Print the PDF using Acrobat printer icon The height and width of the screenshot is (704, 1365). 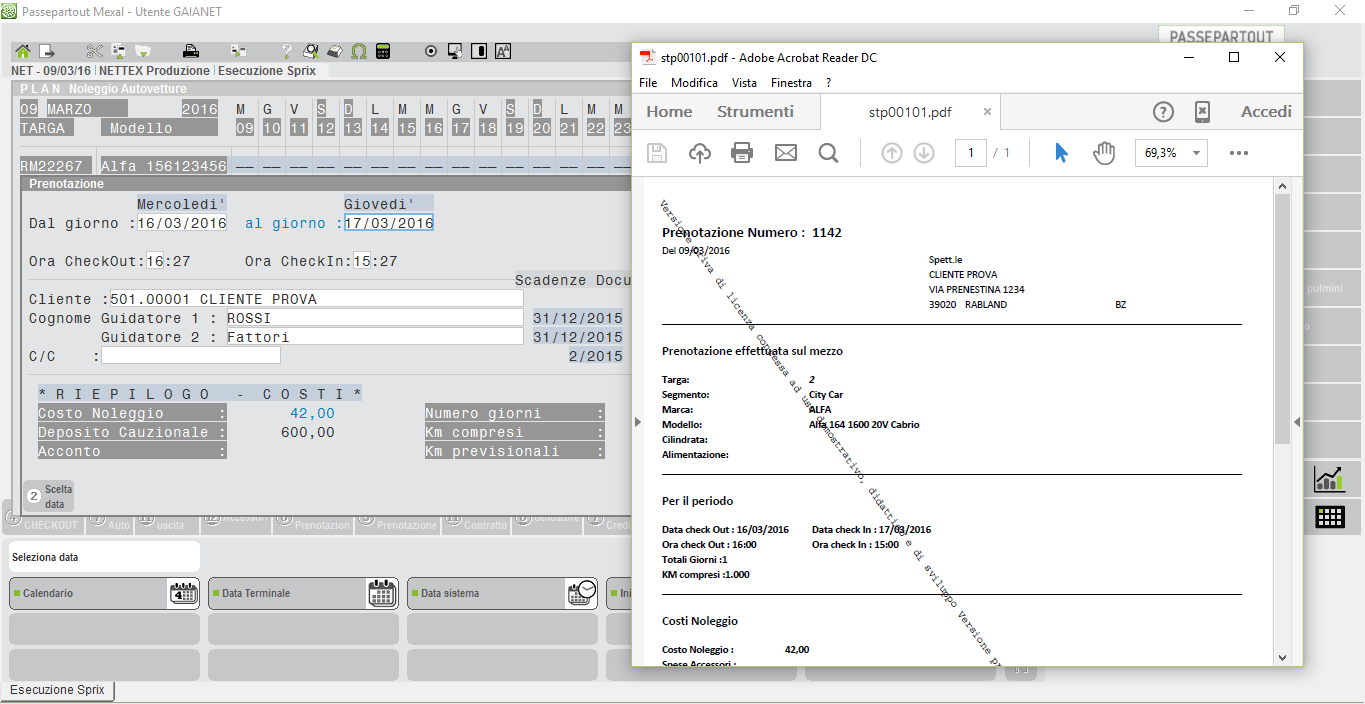coord(742,153)
